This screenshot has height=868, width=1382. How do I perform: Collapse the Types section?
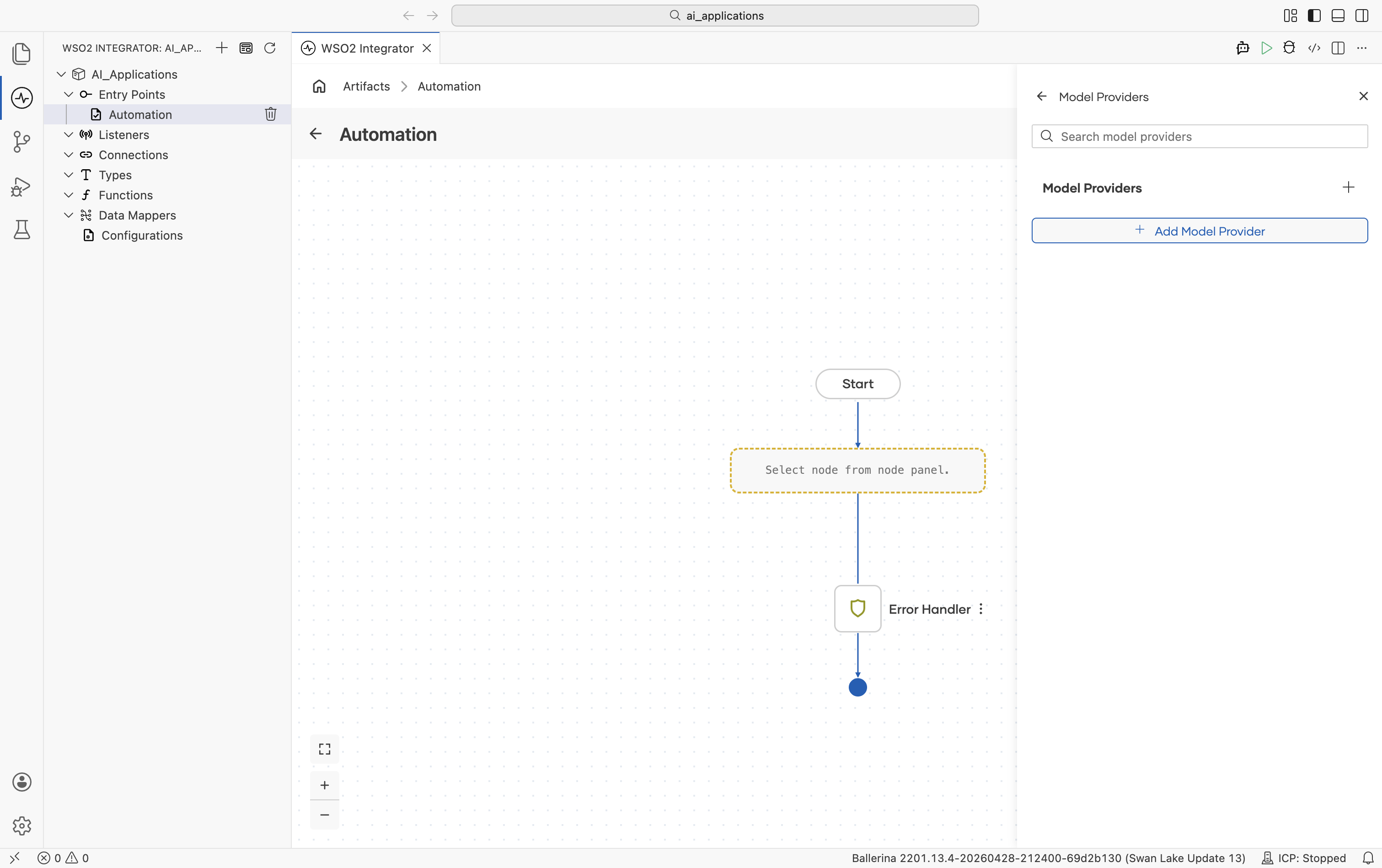tap(68, 175)
